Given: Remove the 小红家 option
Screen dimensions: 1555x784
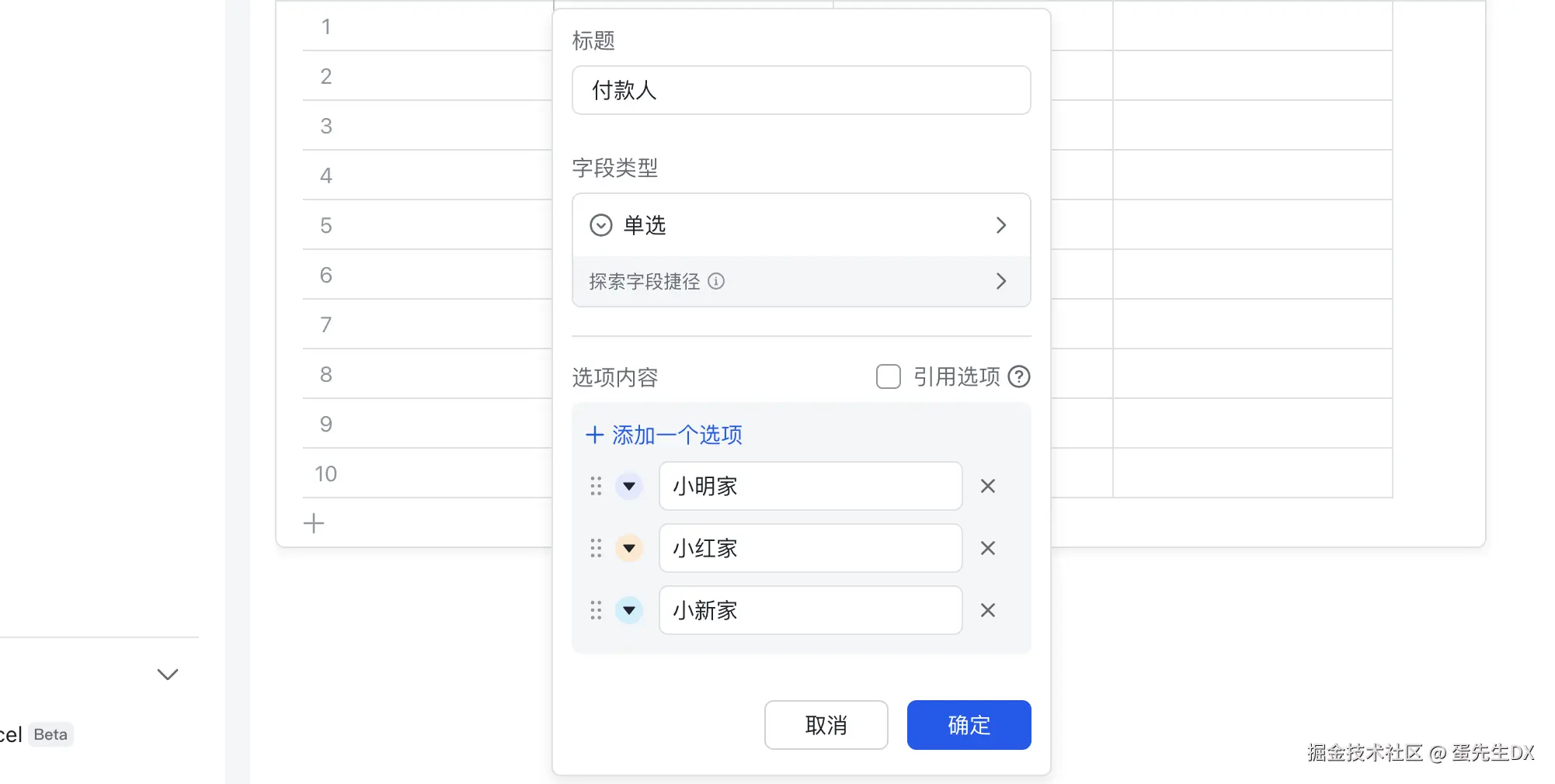Looking at the screenshot, I should click(988, 548).
